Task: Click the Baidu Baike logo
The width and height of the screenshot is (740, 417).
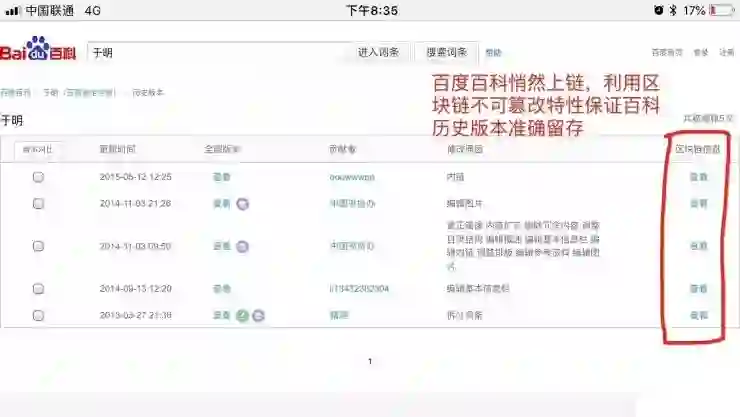Action: click(x=38, y=49)
